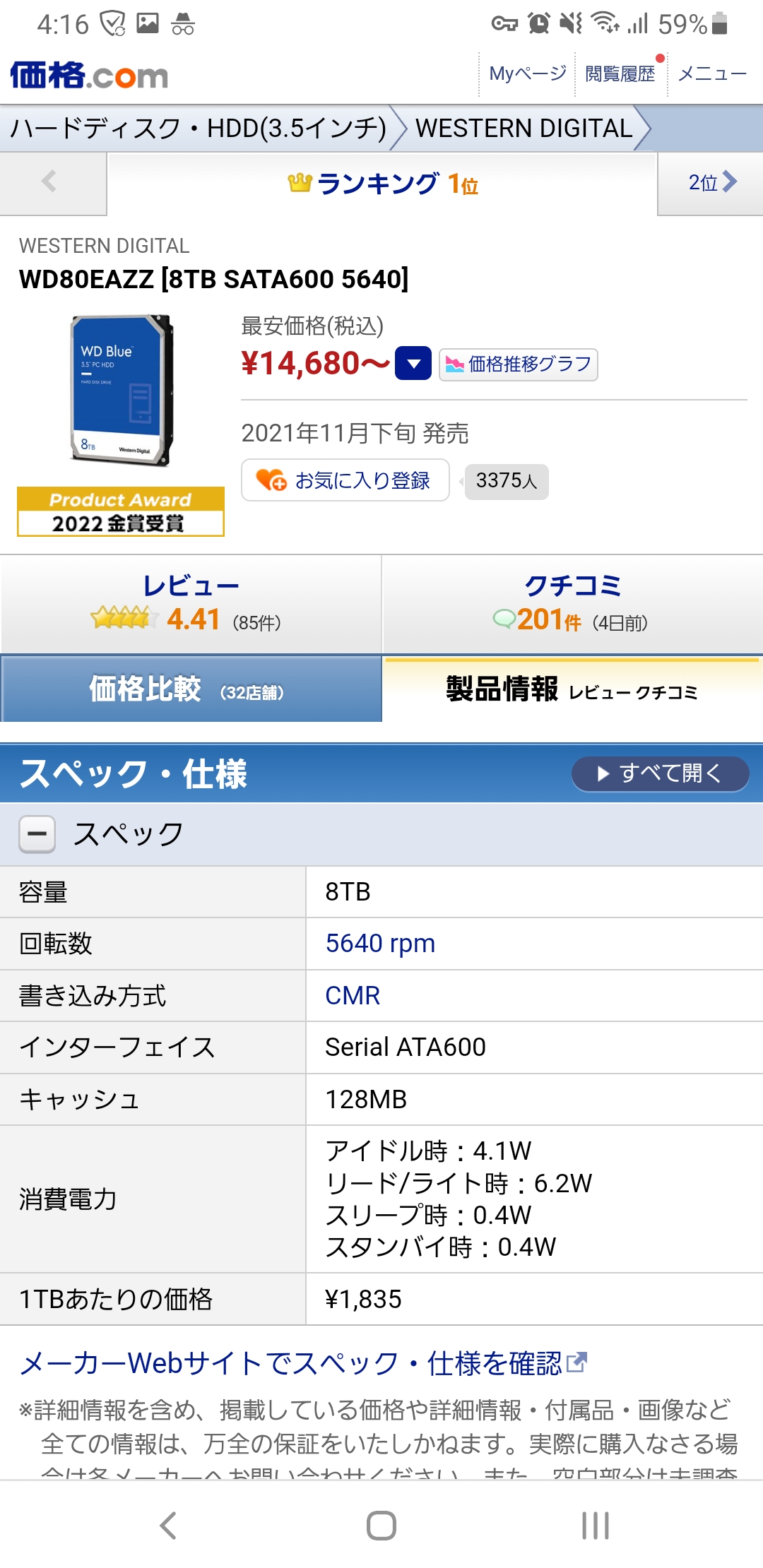The image size is (763, 1568).
Task: Go to 2位 ranked product
Action: 711,182
